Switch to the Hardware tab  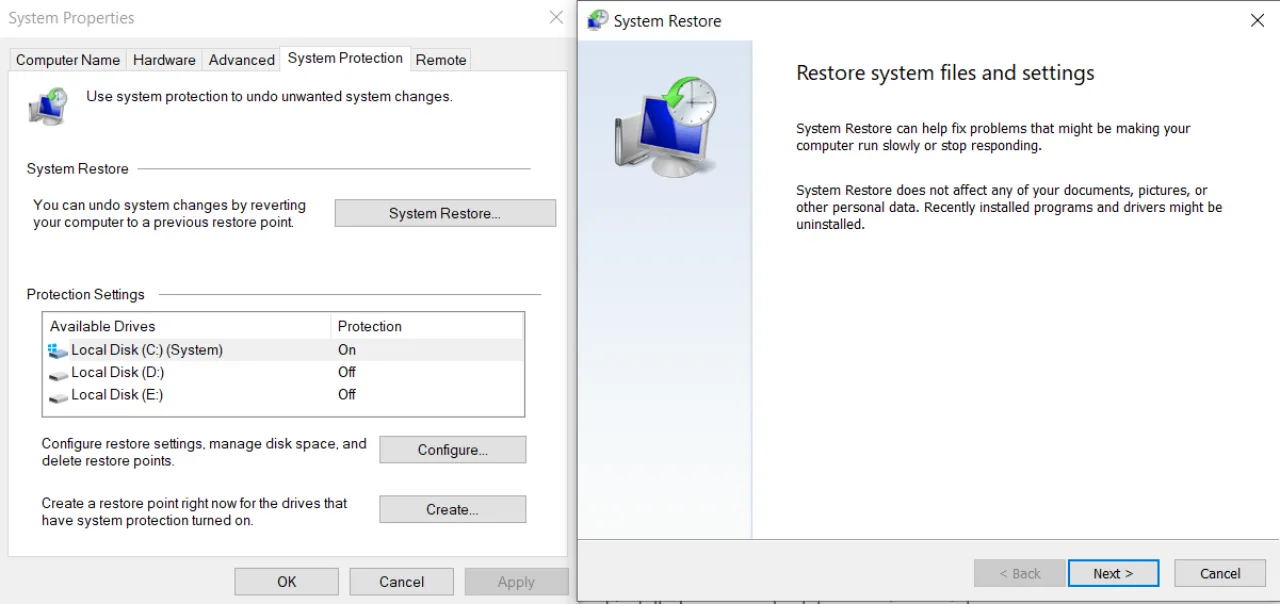tap(164, 59)
